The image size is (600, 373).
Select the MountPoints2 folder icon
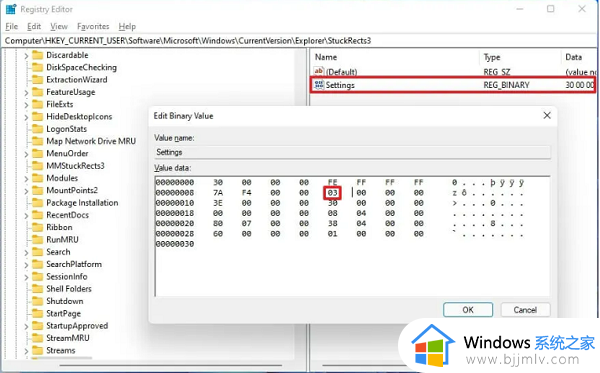38,190
